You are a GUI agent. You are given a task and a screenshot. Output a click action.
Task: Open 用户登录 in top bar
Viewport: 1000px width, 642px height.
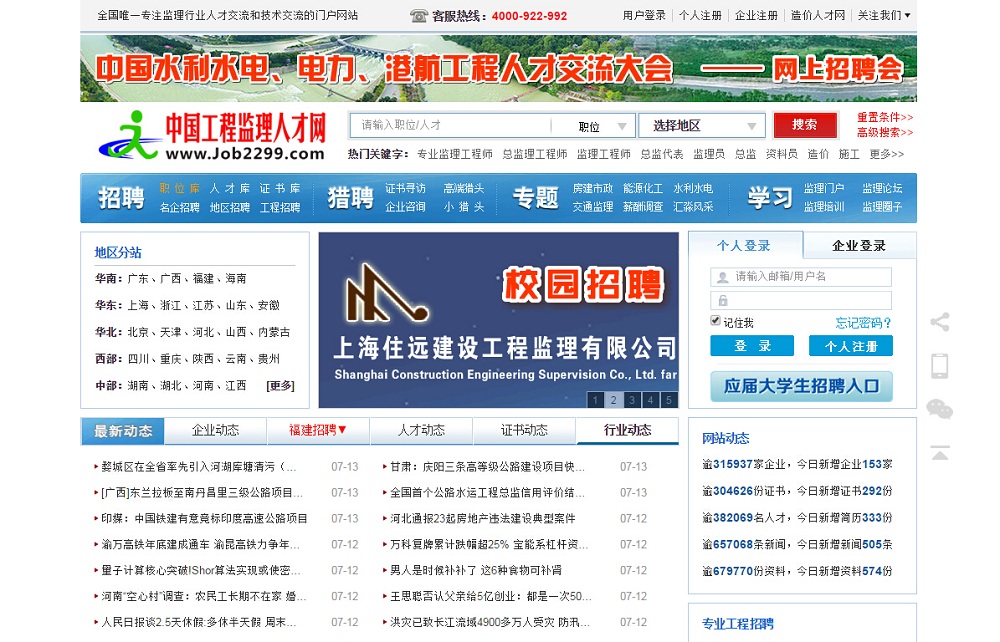644,15
